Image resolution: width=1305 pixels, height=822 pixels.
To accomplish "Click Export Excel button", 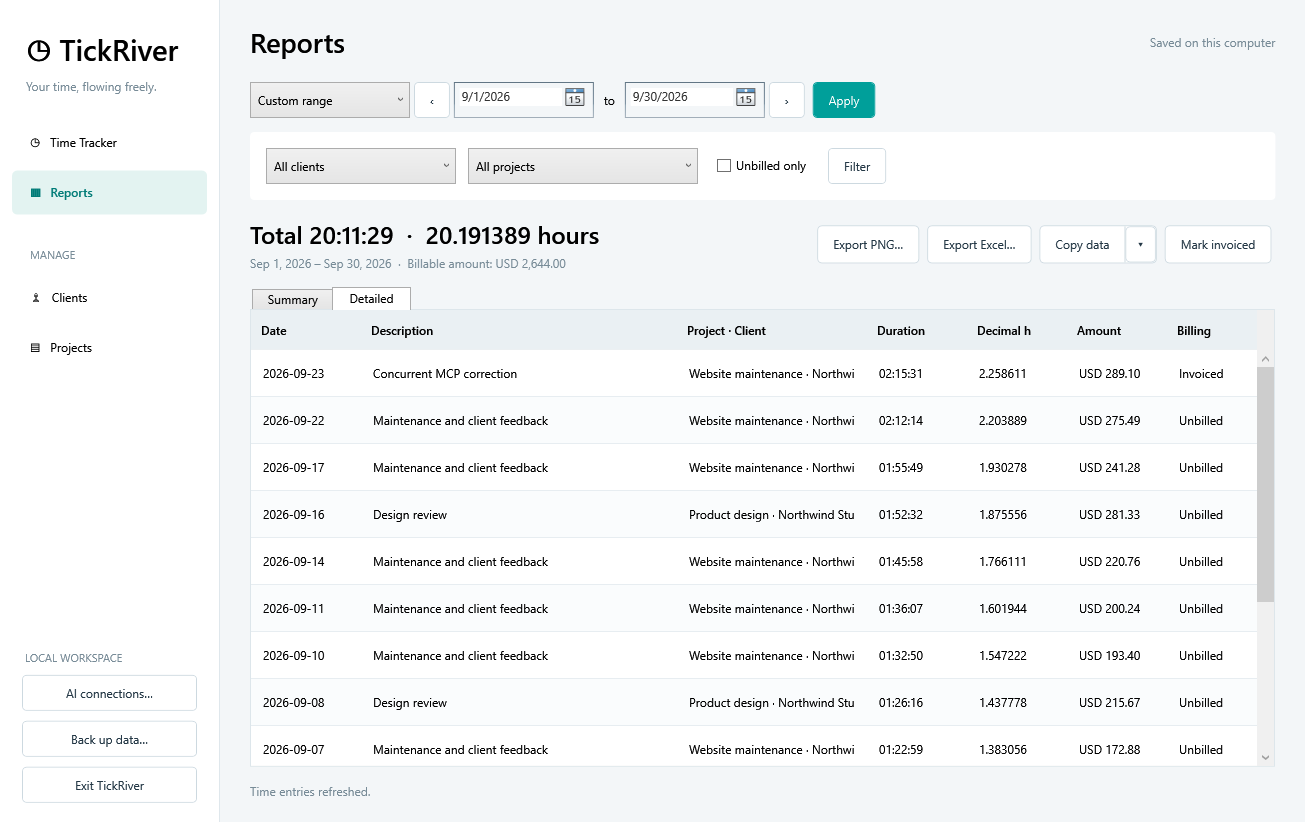I will pyautogui.click(x=980, y=245).
